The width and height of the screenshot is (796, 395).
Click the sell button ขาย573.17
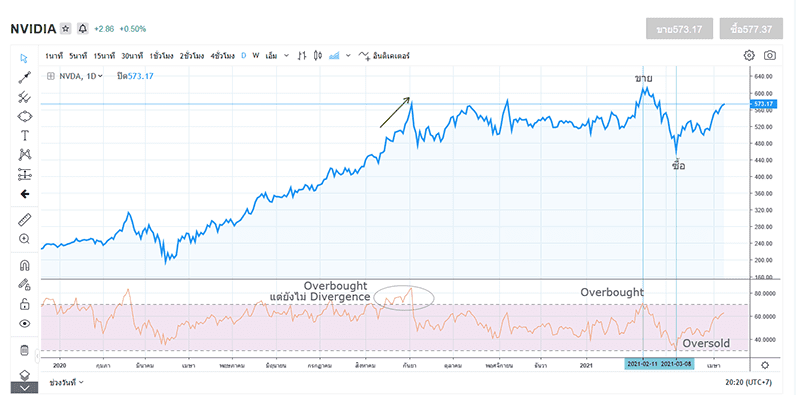click(679, 29)
